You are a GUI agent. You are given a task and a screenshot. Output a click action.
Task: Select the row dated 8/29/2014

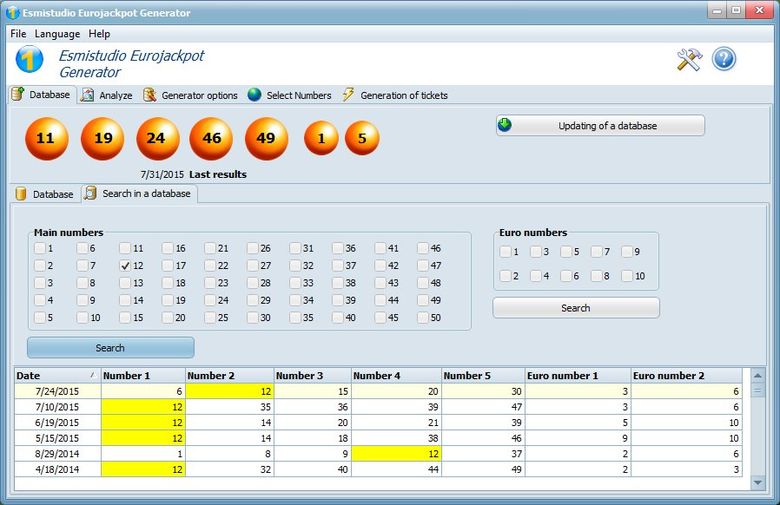click(378, 454)
